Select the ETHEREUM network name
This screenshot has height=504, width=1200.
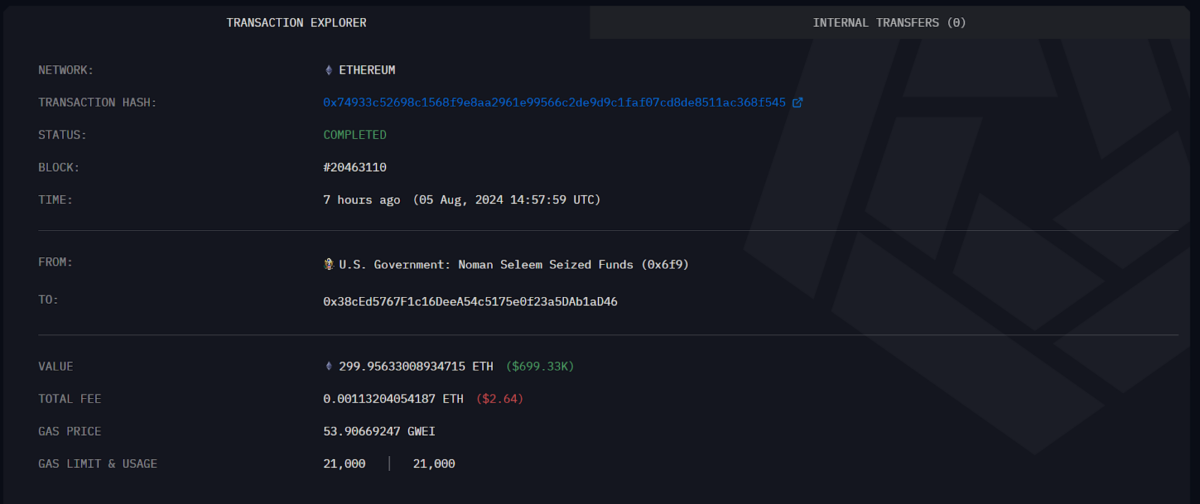[367, 70]
